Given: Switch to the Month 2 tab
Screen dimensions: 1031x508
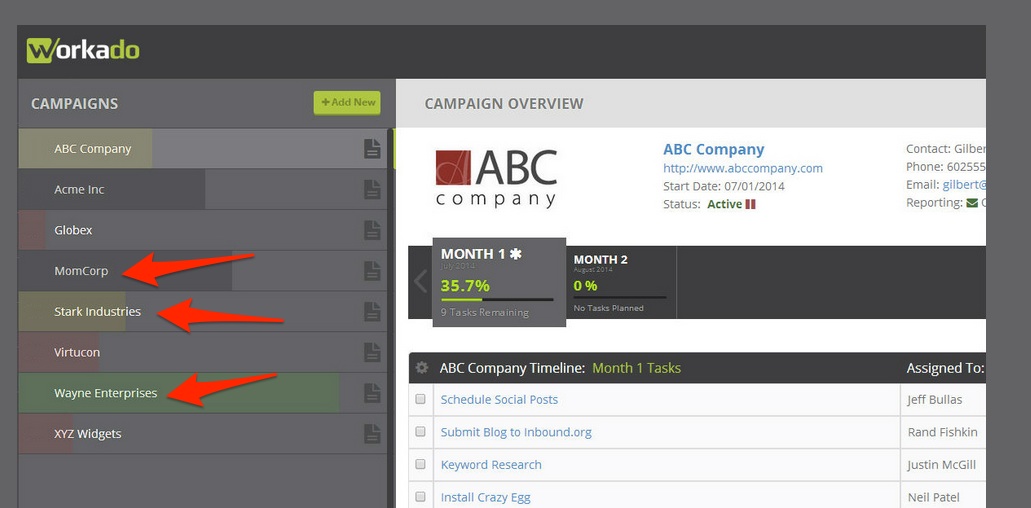Looking at the screenshot, I should [621, 282].
